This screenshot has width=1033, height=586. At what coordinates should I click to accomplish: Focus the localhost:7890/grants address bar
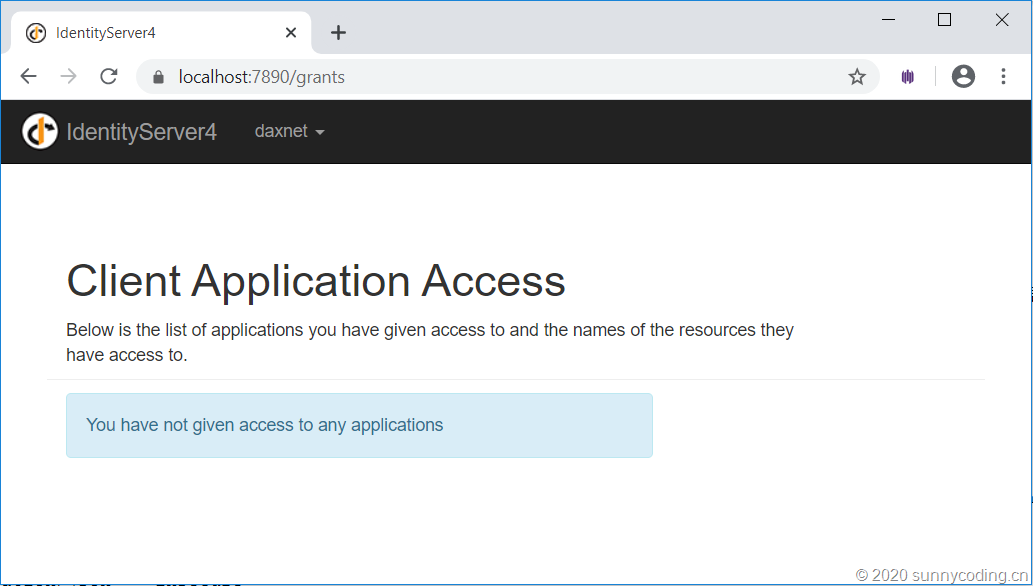point(500,77)
